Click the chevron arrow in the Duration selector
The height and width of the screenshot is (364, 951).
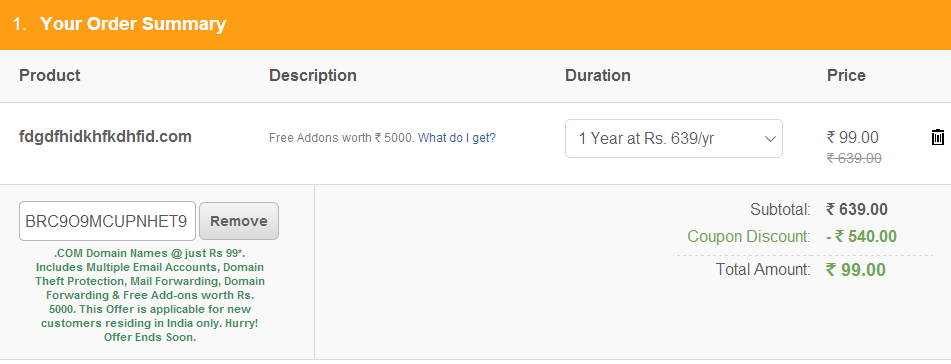(770, 139)
